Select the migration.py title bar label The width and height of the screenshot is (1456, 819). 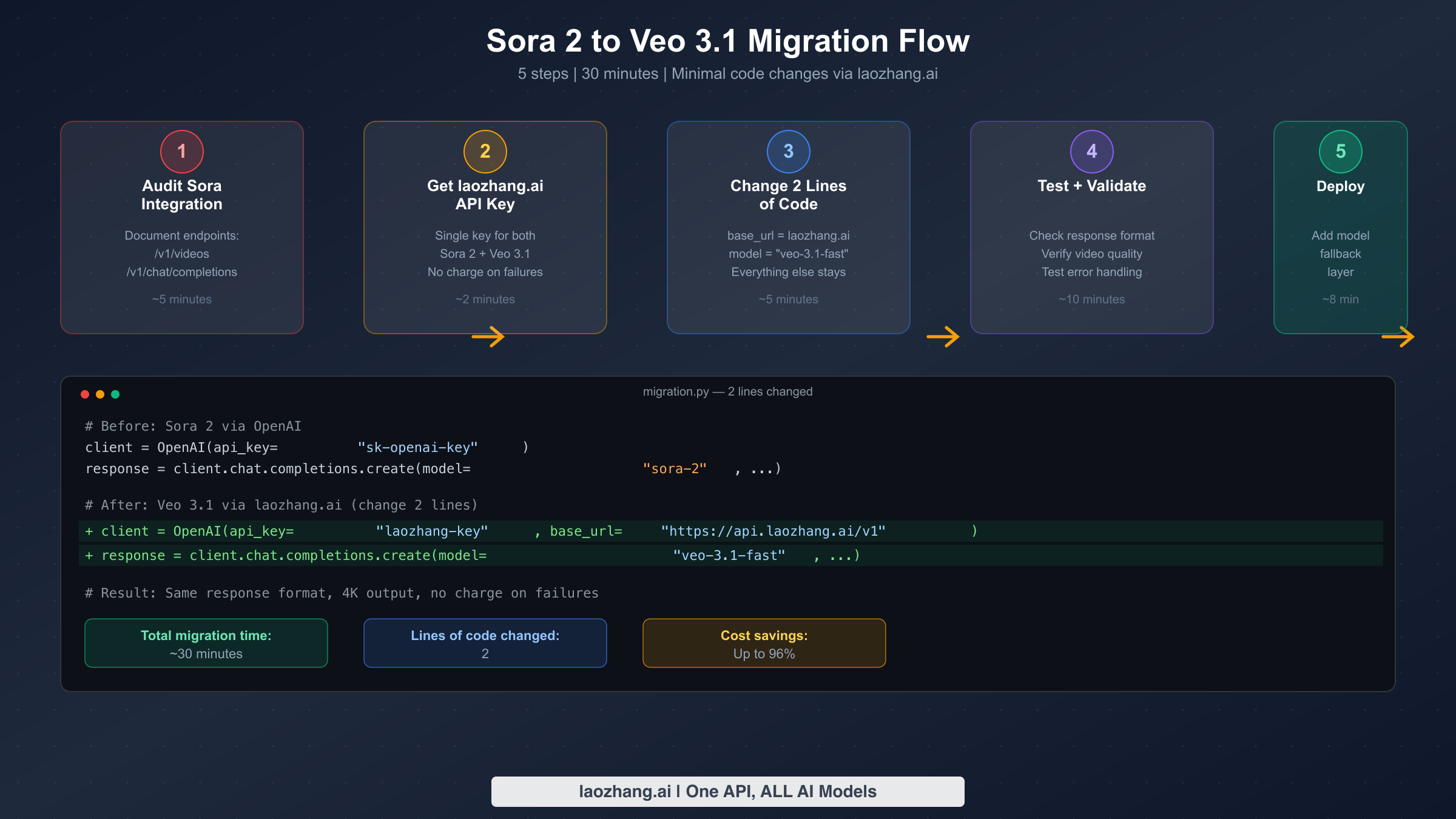[728, 391]
